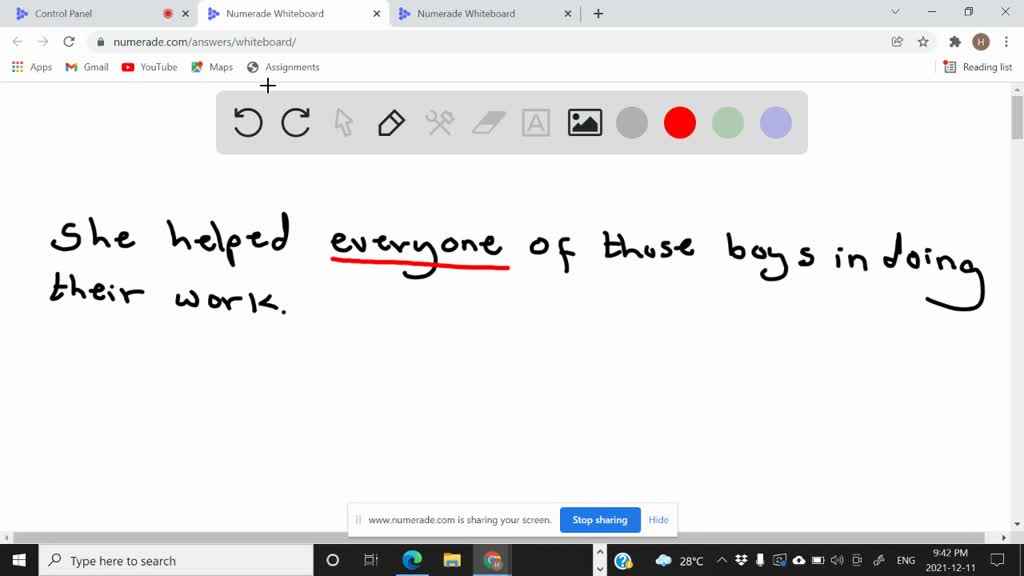
Task: Select the pointer selection tool
Action: click(x=344, y=123)
